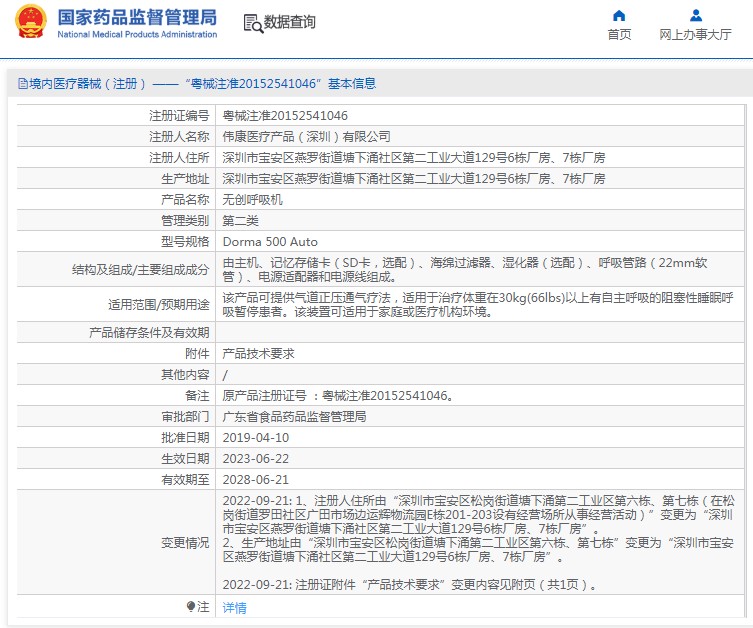
Task: Click the text starting 该产品可提供气道正压通气疗法
Action: [477, 305]
